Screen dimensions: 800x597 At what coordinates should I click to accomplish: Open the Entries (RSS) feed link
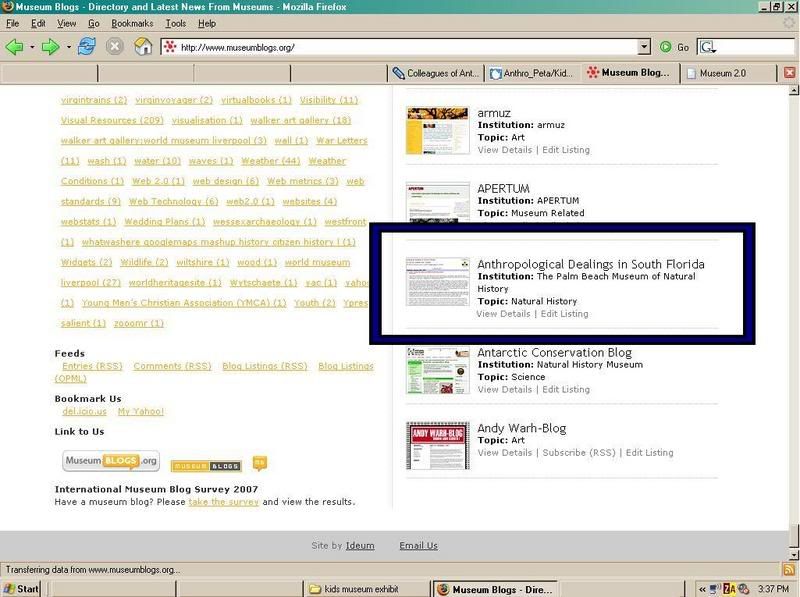coord(92,366)
